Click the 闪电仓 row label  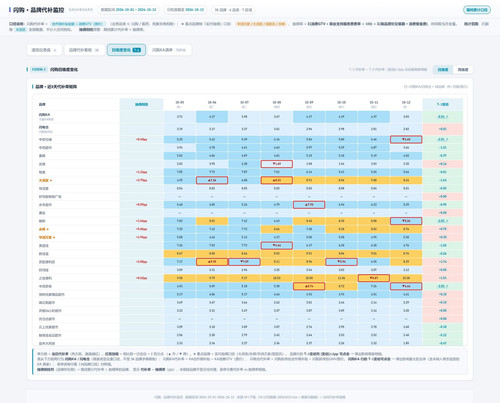point(43,127)
